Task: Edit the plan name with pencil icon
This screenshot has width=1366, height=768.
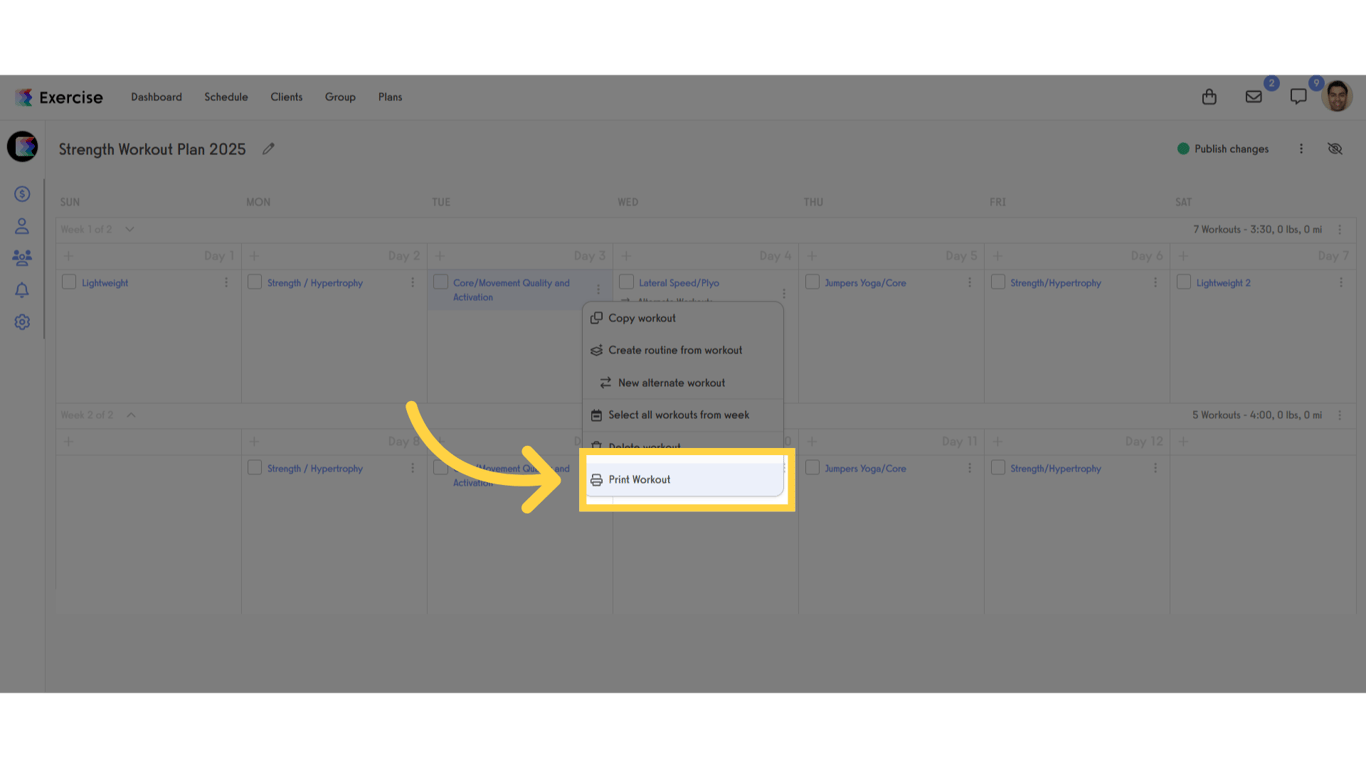Action: (x=268, y=149)
